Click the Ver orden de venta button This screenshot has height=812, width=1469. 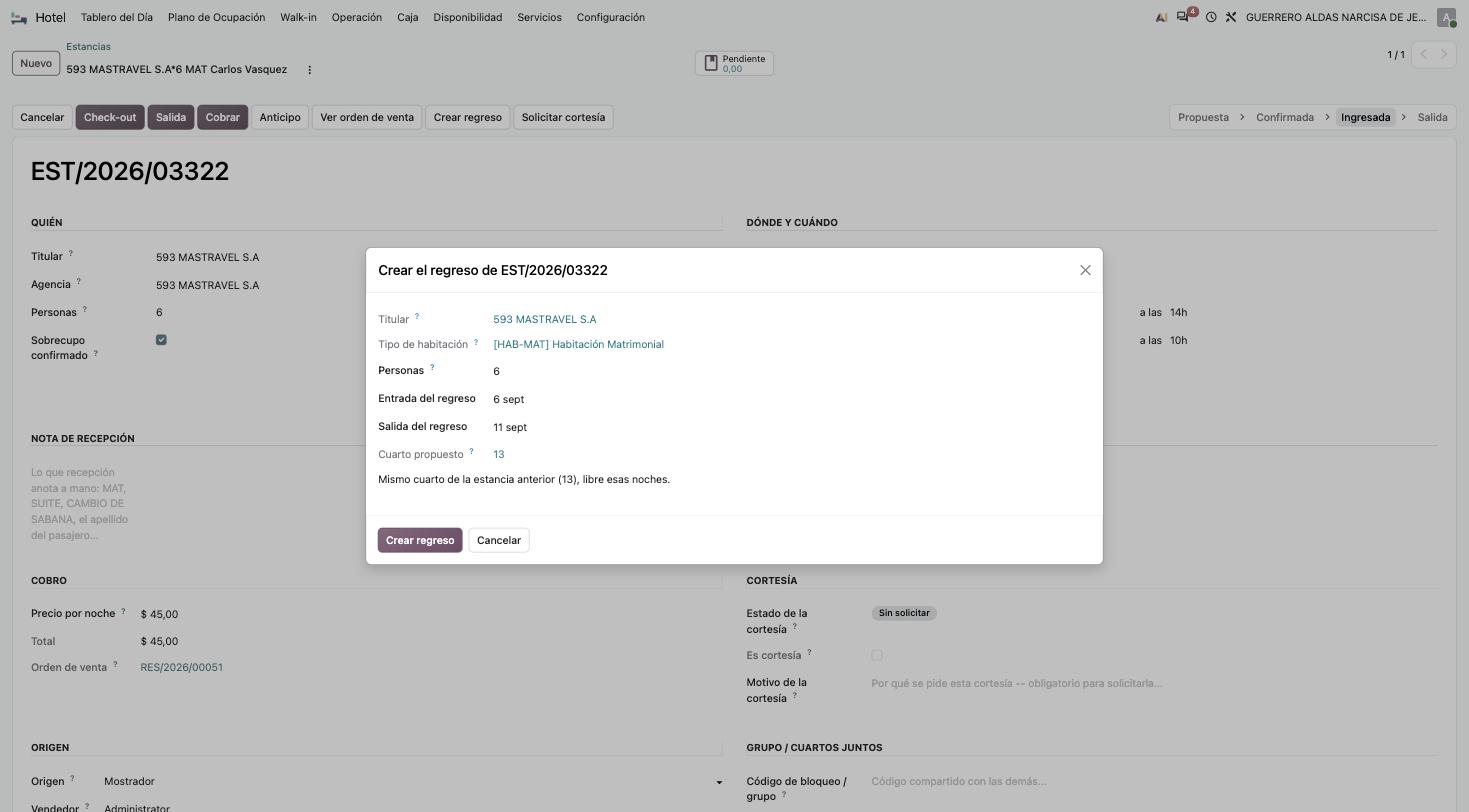click(367, 117)
